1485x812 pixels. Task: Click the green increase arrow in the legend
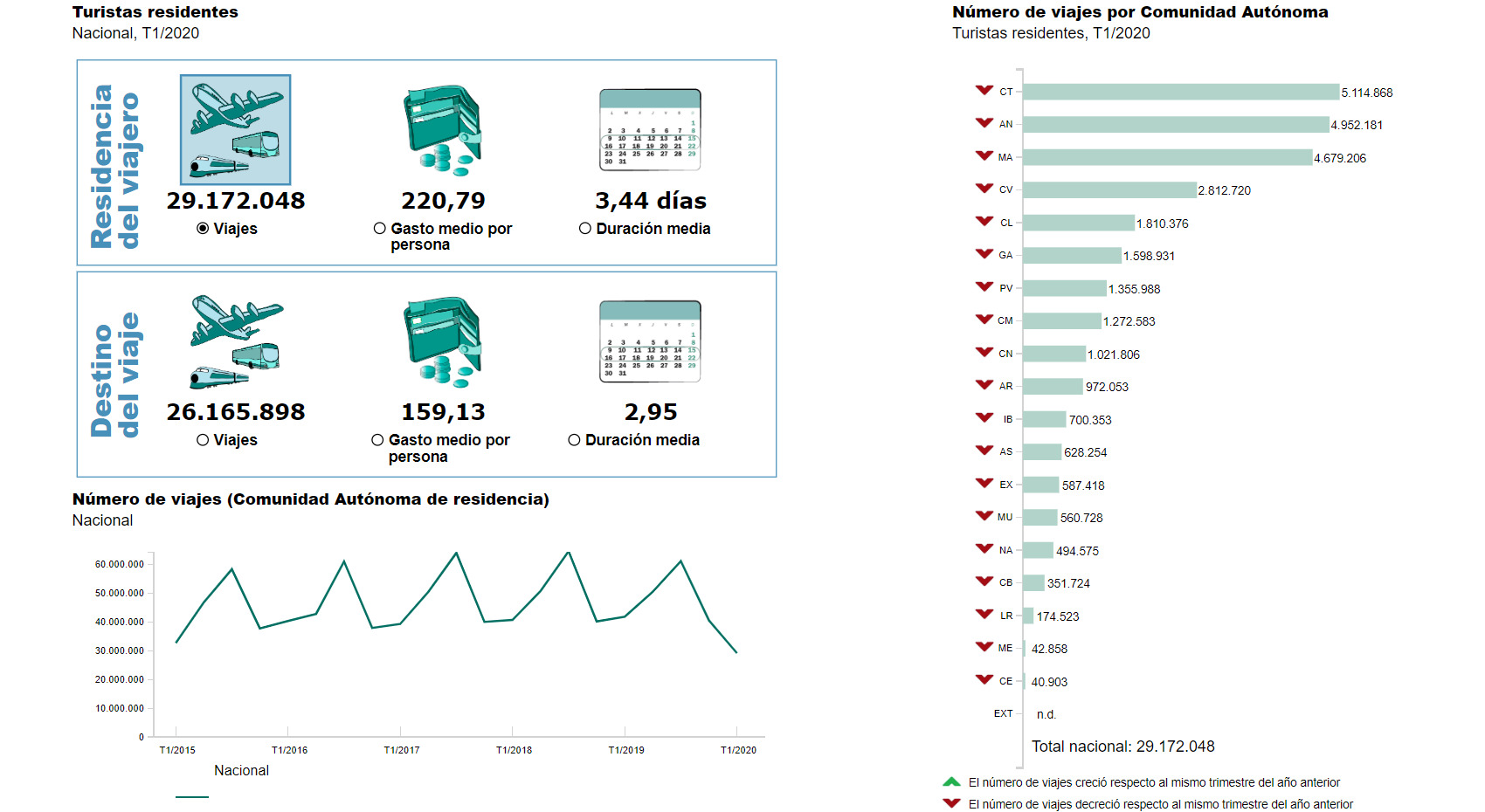pos(951,782)
